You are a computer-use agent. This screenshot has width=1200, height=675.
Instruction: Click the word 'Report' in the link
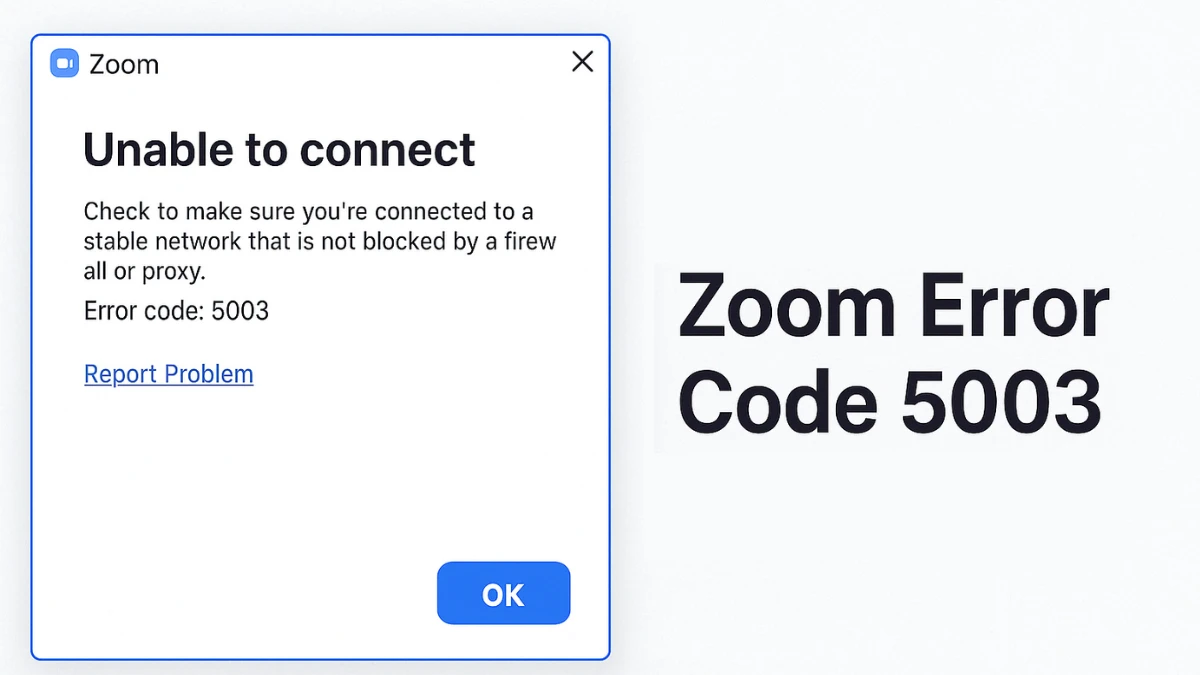tap(121, 374)
